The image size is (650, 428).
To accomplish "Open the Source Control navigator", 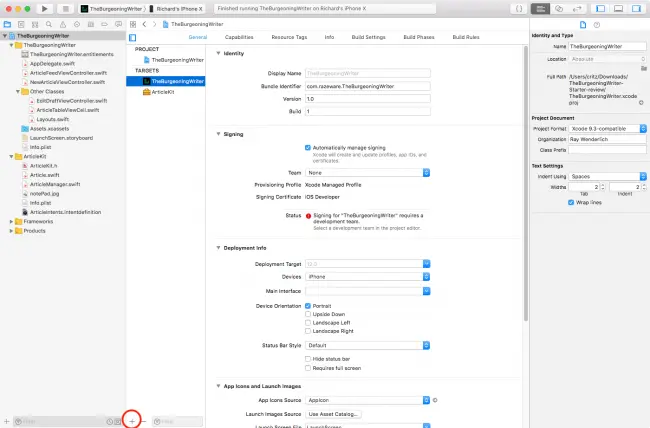I will click(21, 24).
